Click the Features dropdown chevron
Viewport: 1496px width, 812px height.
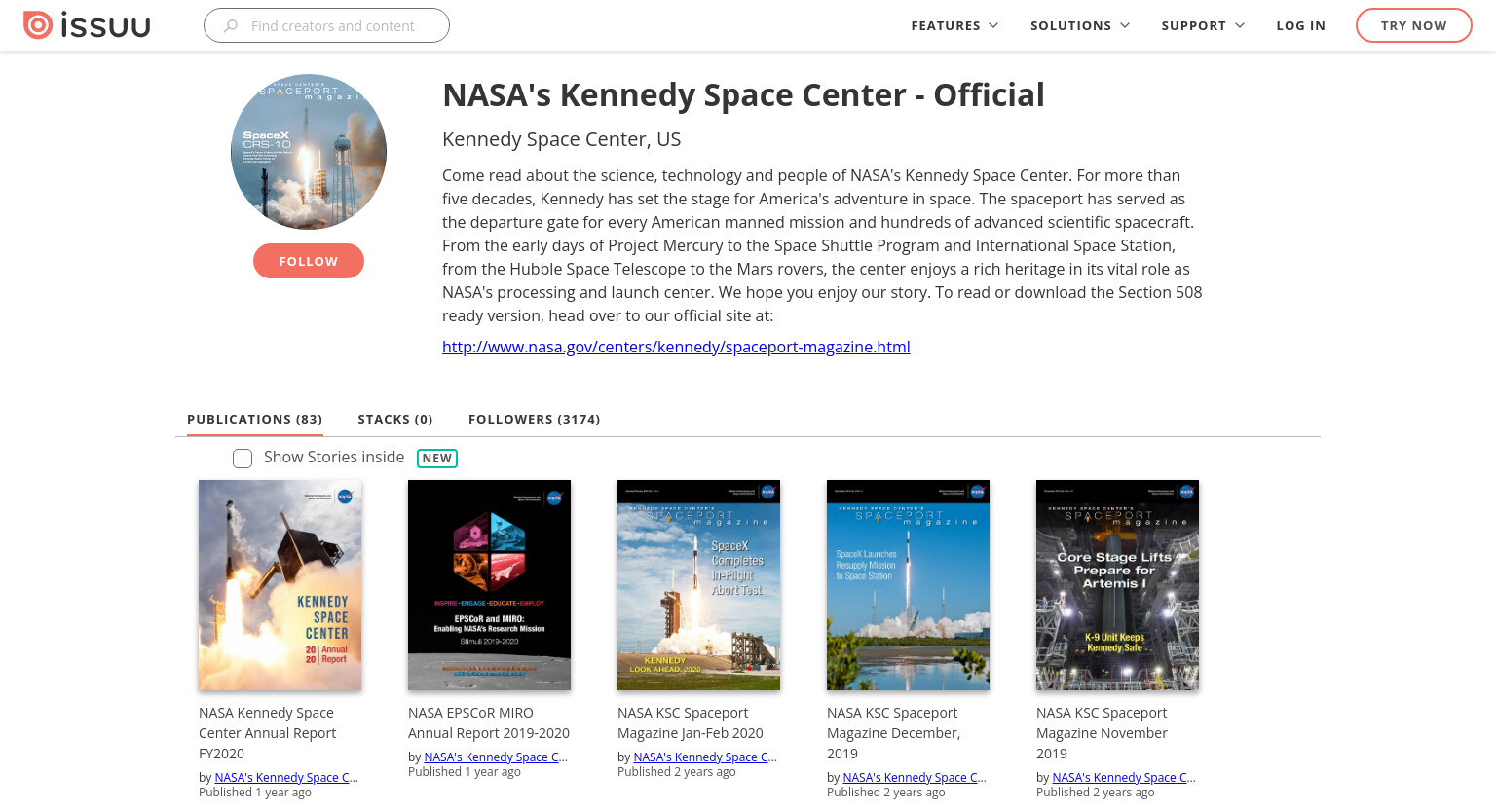993,25
